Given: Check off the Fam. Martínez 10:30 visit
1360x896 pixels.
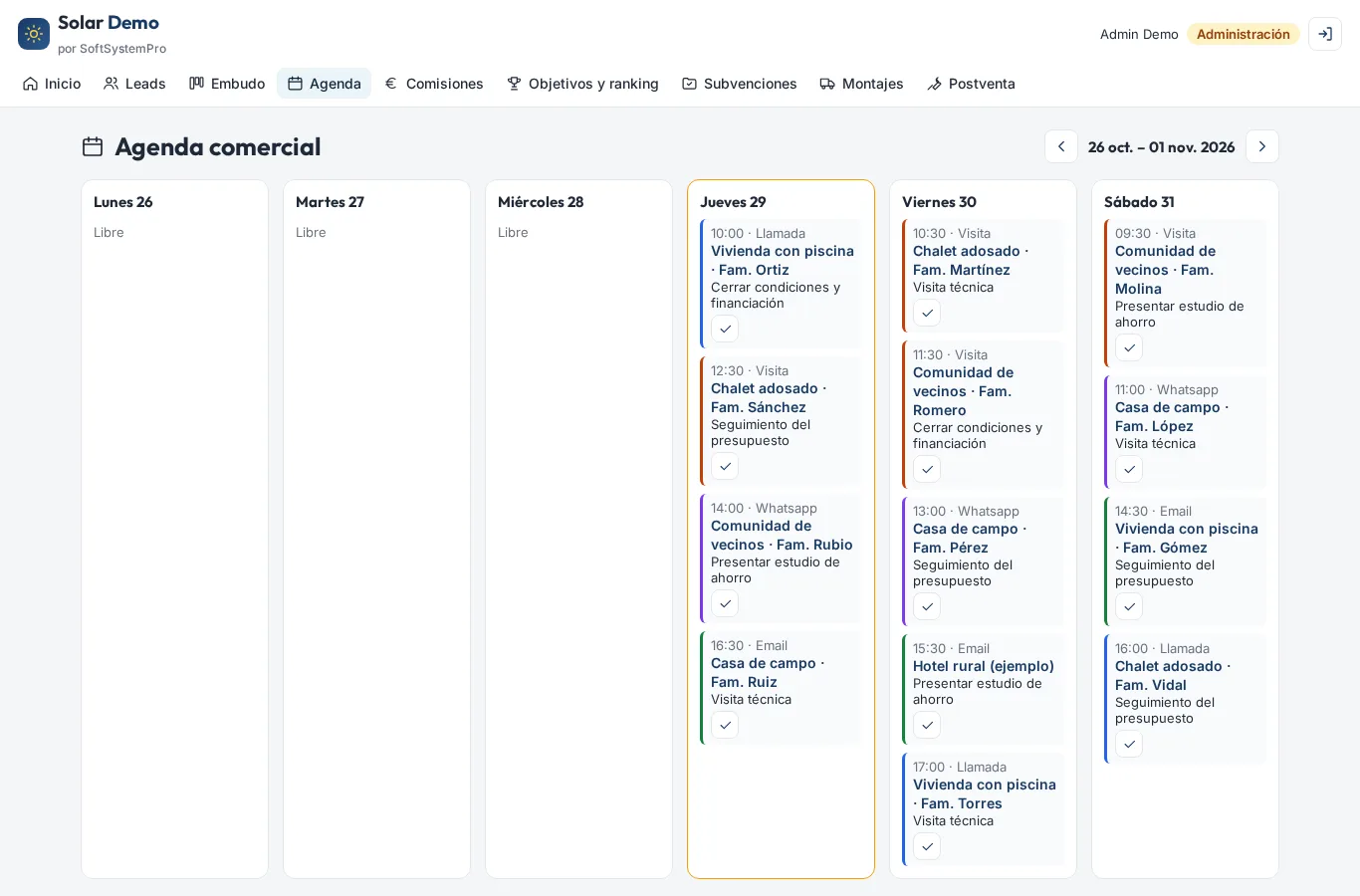Looking at the screenshot, I should [927, 313].
